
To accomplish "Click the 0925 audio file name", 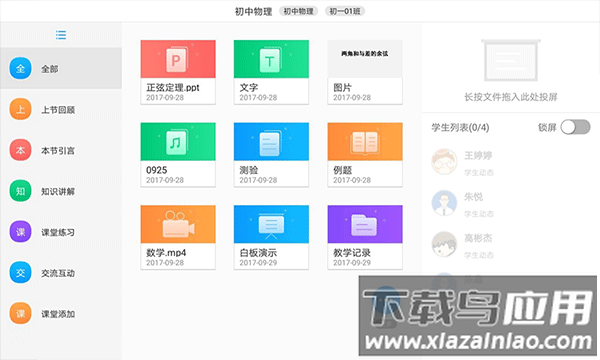I will click(157, 170).
